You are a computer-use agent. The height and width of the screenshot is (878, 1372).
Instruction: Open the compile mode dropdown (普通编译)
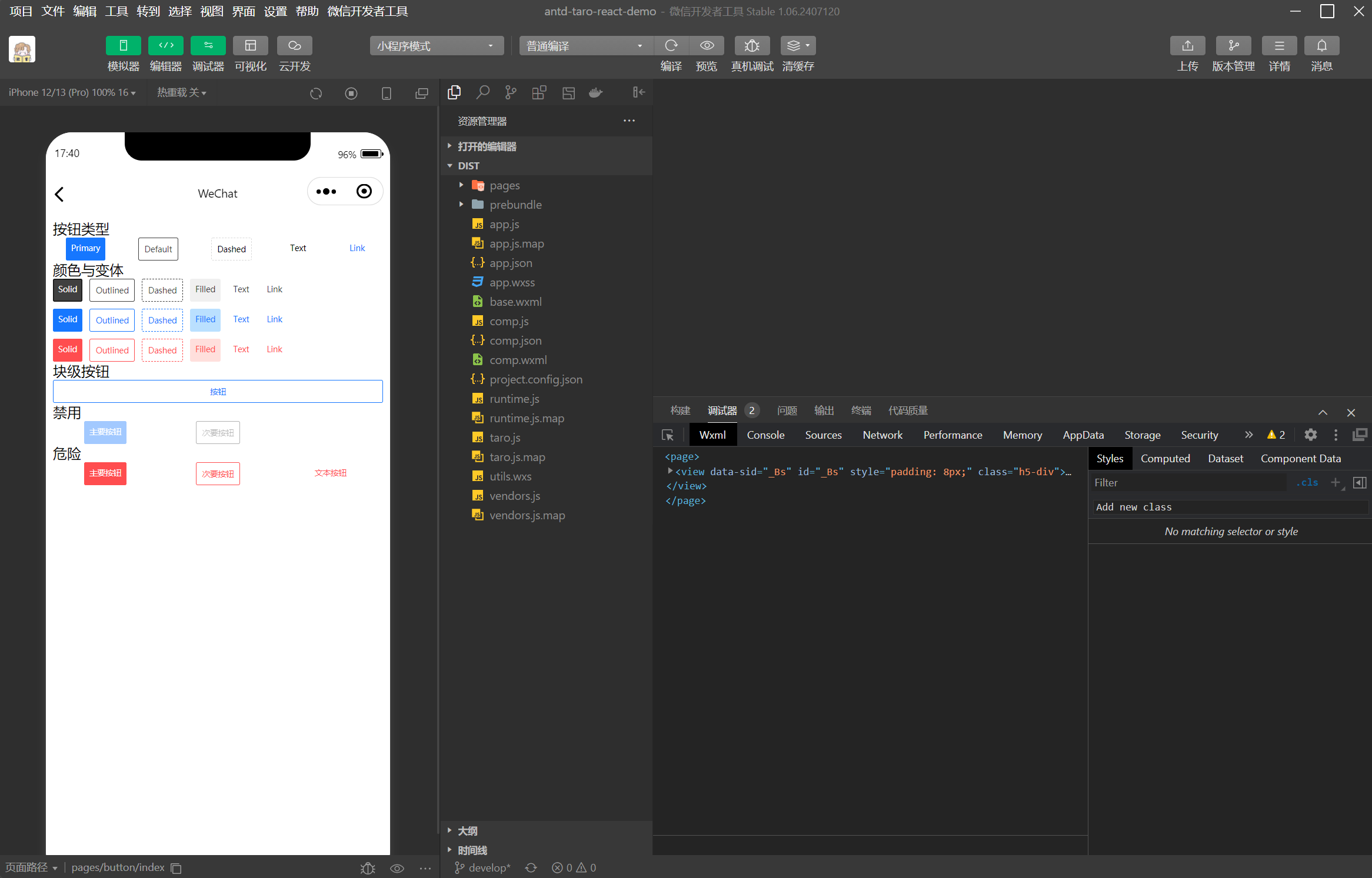586,46
